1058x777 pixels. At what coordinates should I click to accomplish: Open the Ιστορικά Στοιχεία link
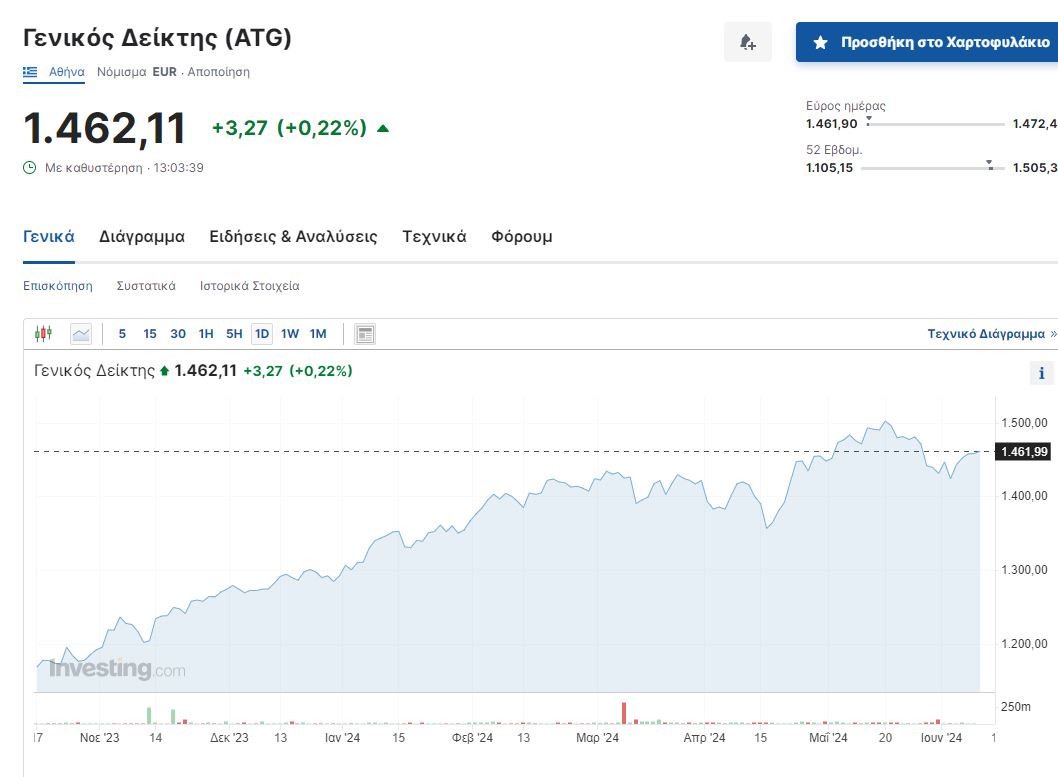[x=249, y=286]
